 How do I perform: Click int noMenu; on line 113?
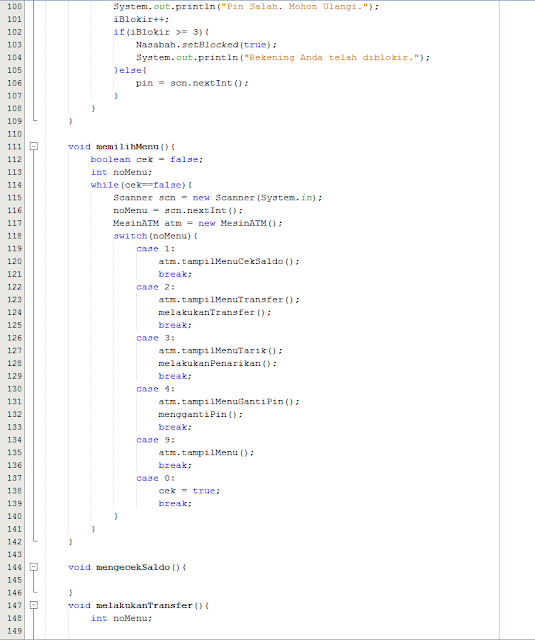(121, 172)
